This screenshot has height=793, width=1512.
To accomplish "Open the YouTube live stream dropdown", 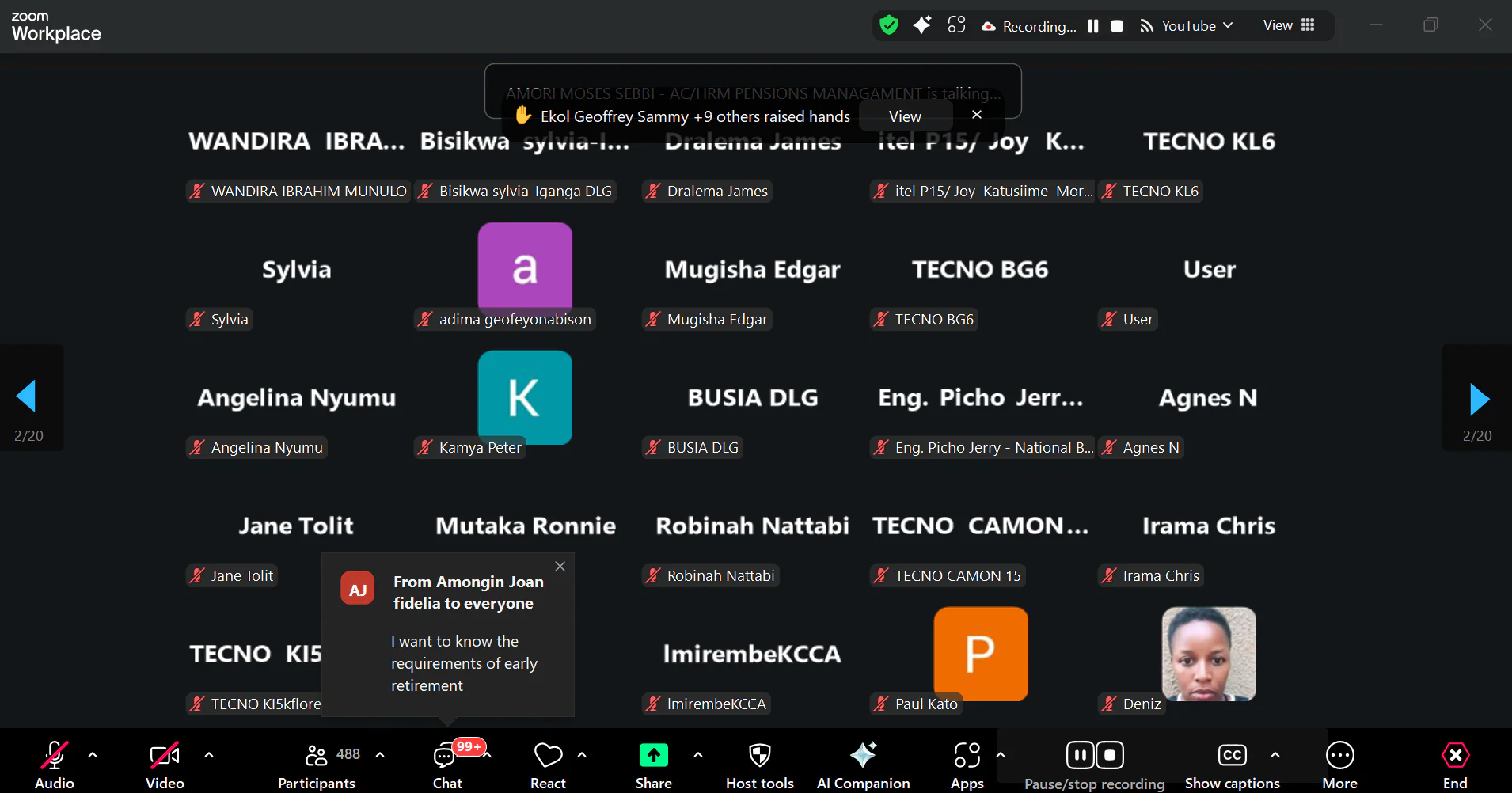I will [x=1187, y=26].
